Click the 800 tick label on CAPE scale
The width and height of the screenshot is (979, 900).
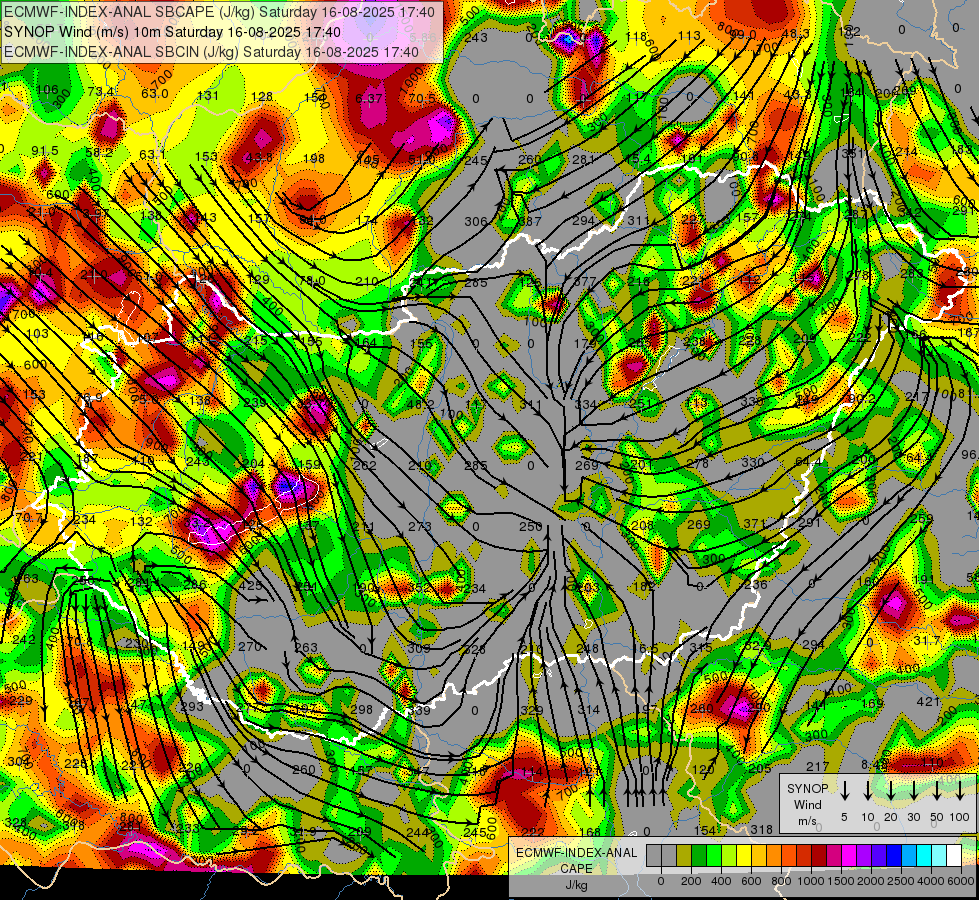781,881
